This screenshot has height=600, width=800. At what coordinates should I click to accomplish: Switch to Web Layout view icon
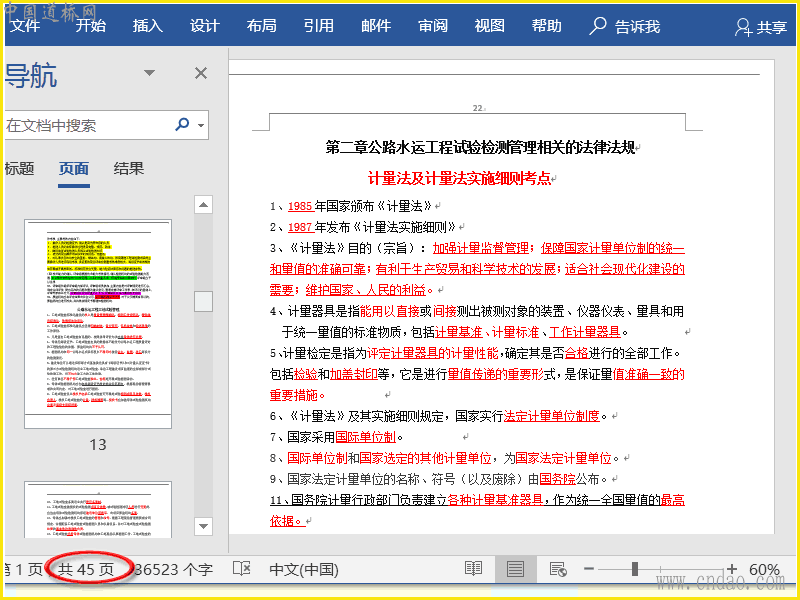(558, 569)
